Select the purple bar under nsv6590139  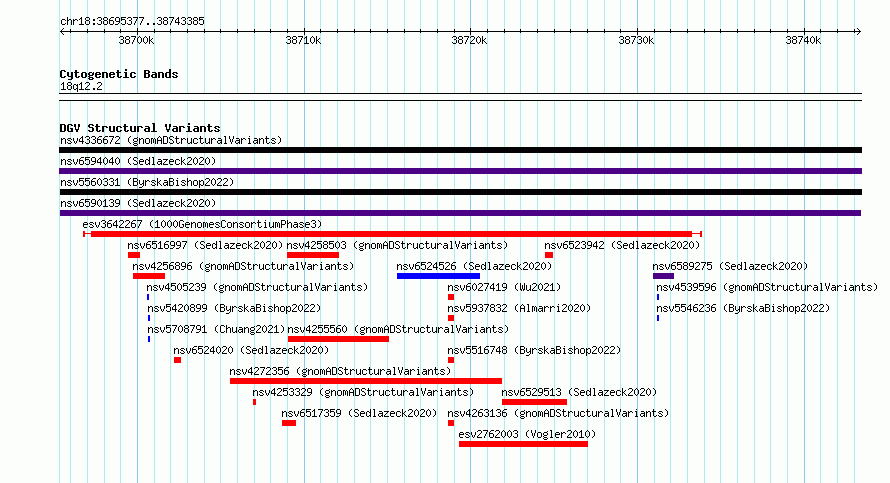[460, 213]
